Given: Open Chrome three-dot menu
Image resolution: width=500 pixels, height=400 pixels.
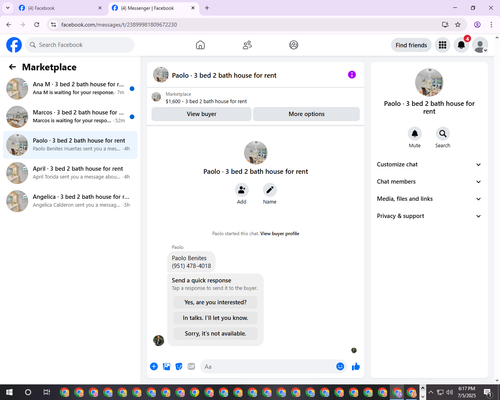Looking at the screenshot, I should click(491, 25).
